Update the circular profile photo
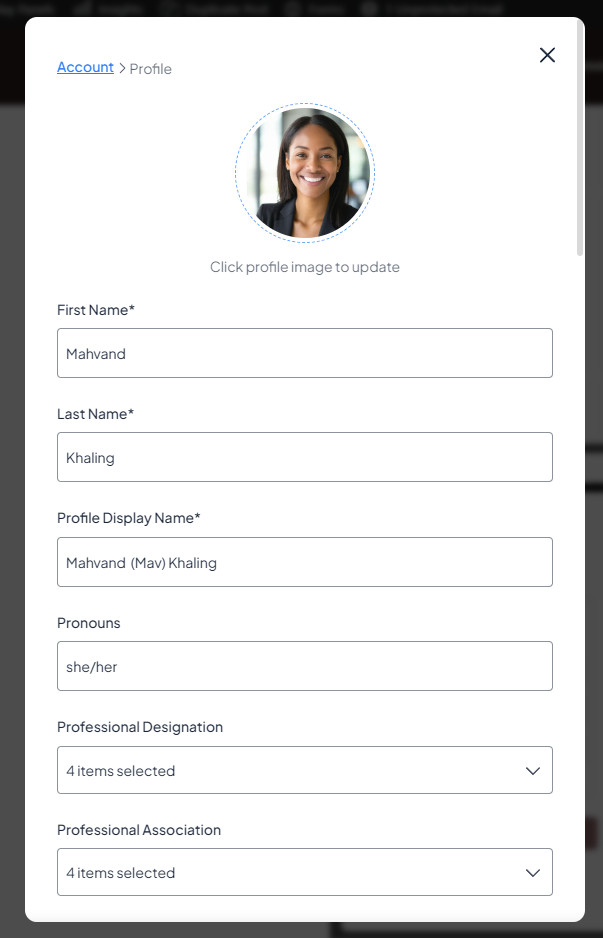The width and height of the screenshot is (603, 938). point(305,172)
